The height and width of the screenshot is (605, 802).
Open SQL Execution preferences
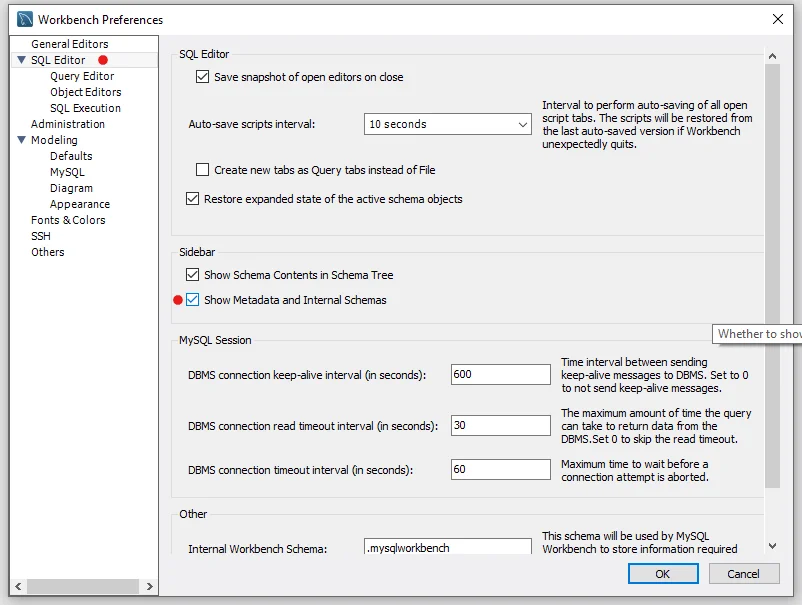click(x=85, y=108)
